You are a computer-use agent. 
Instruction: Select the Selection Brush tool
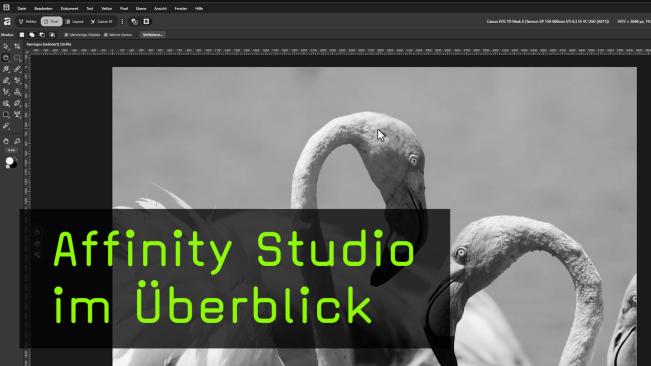[6, 69]
